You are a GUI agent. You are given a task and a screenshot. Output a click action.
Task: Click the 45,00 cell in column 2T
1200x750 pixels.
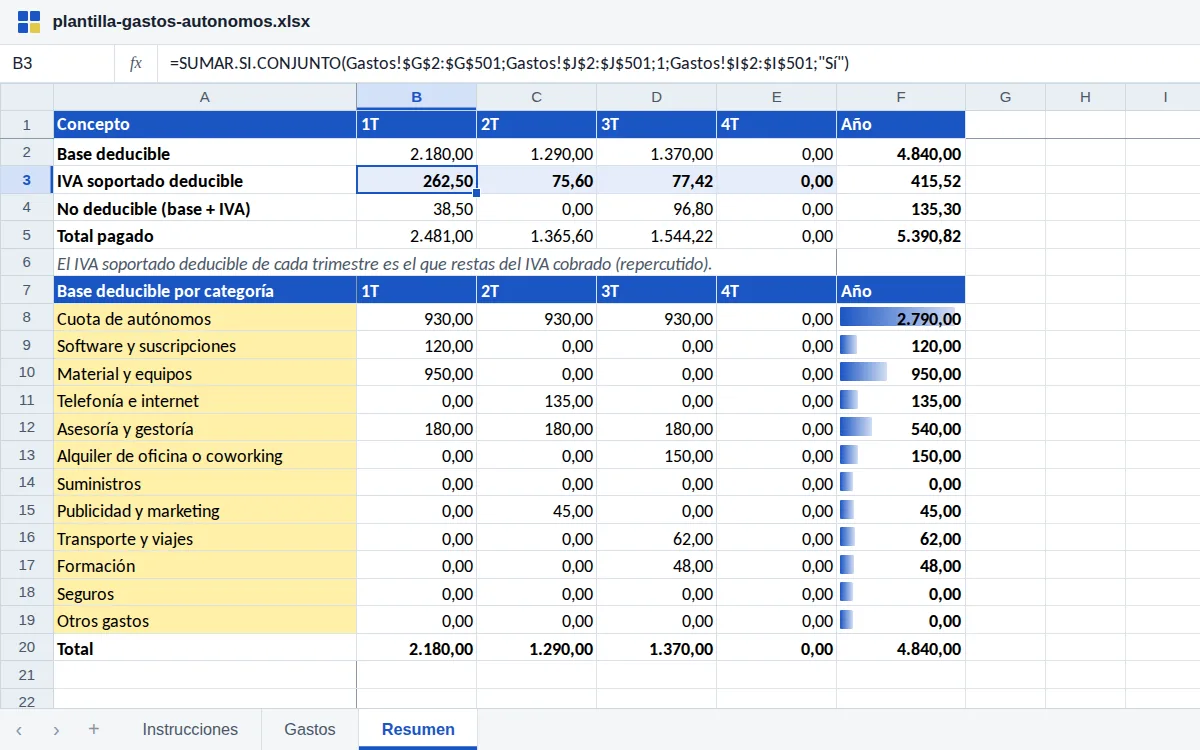[x=536, y=511]
